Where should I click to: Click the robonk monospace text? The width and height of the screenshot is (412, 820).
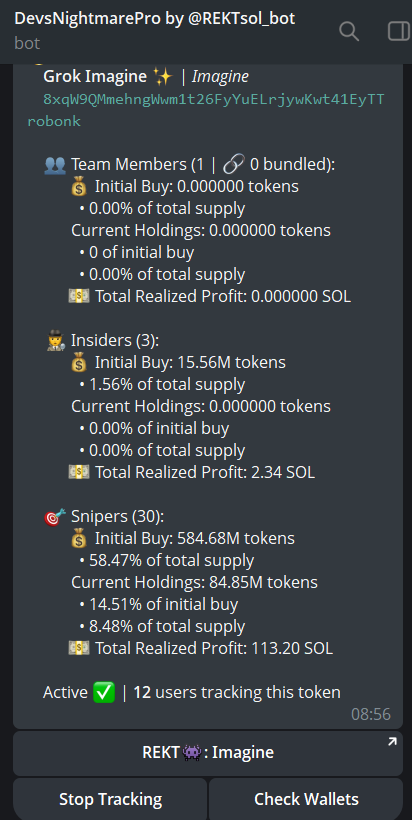pos(54,121)
